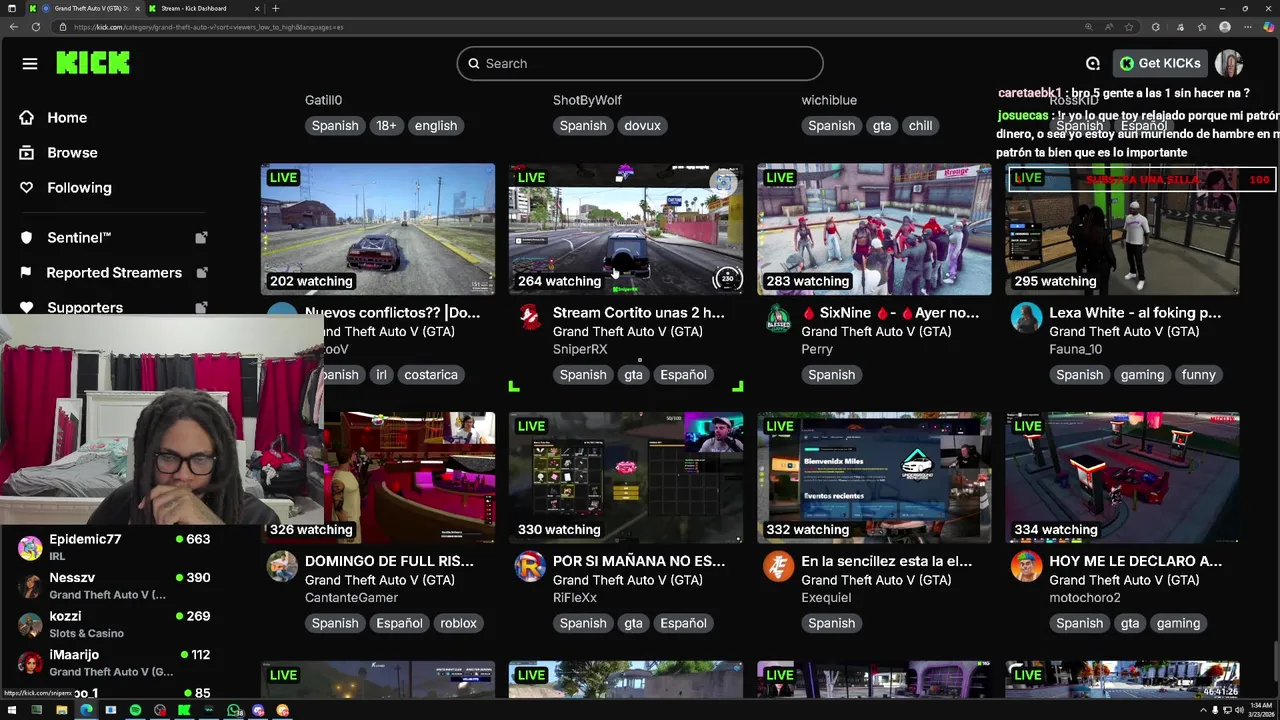Screen dimensions: 1280x720
Task: Click Español tag under RiFleXx
Action: tap(683, 623)
